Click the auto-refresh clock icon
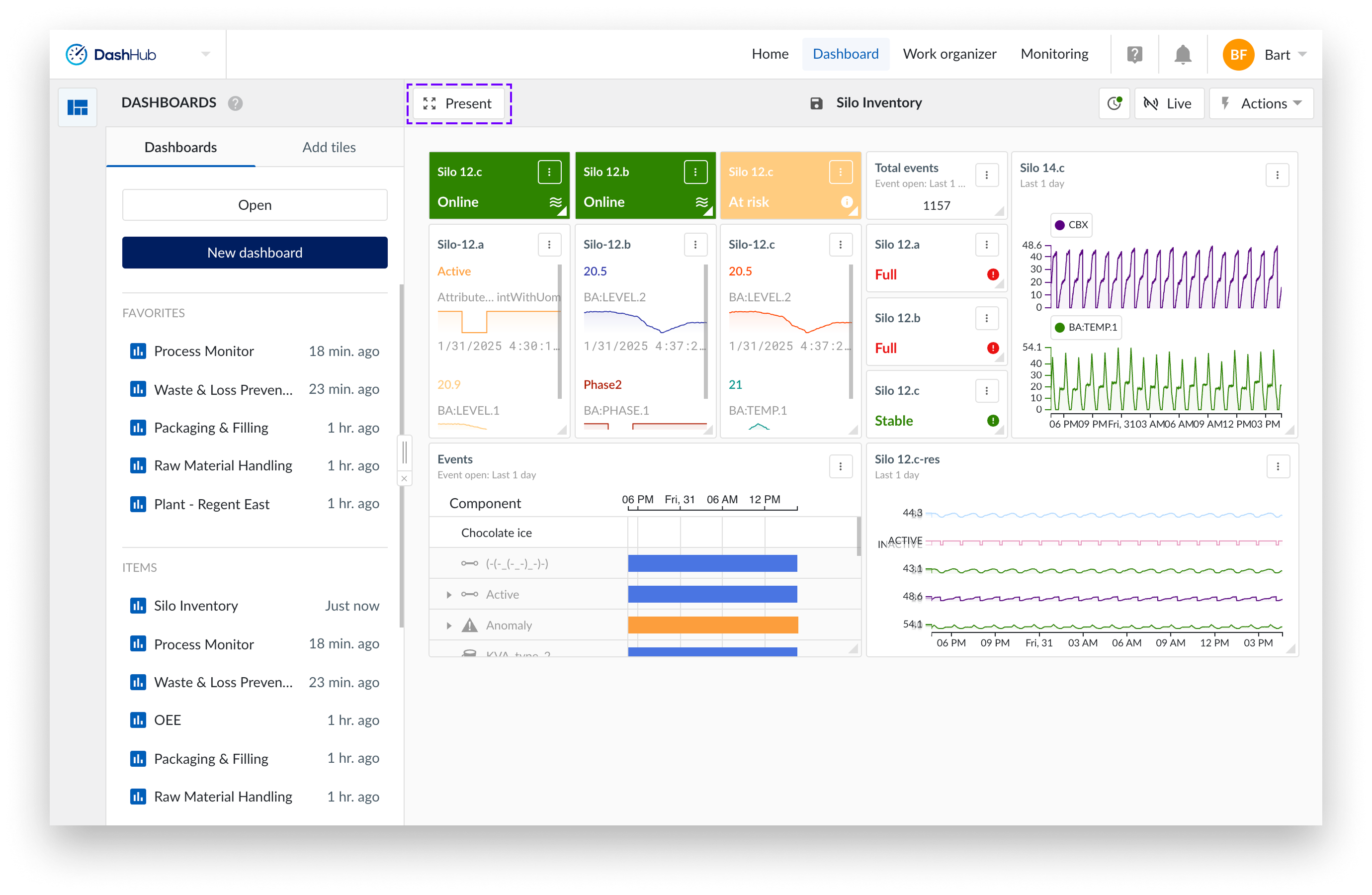Image resolution: width=1372 pixels, height=895 pixels. coord(1114,103)
